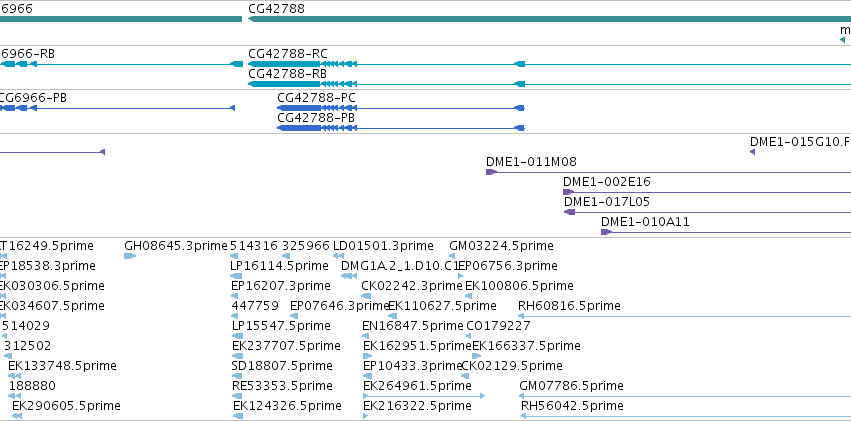Select EST DMG1A.2_1.D10.C1
The image size is (851, 421).
(x=401, y=266)
